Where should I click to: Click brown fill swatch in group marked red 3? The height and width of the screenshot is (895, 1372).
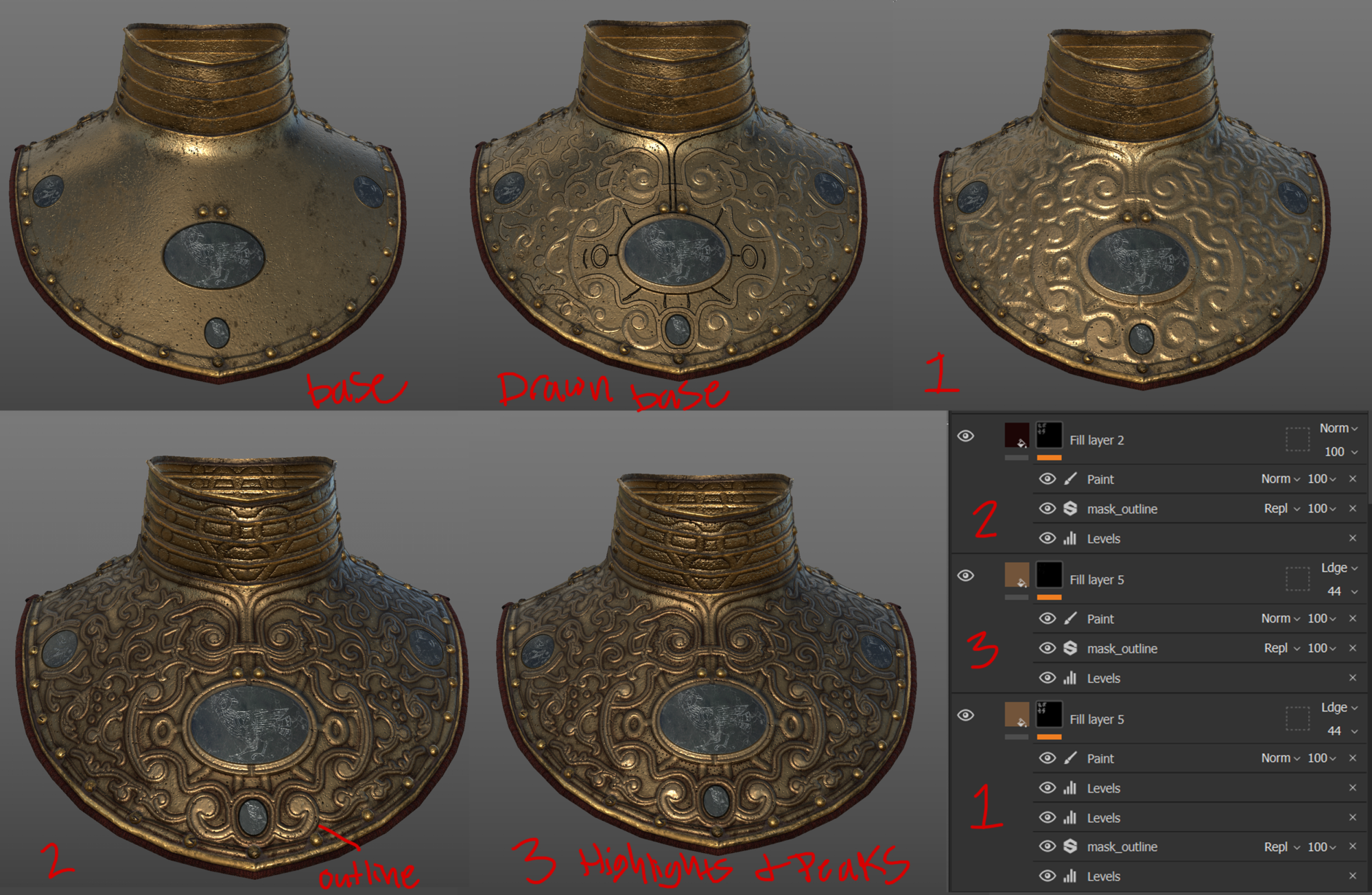pos(1016,575)
